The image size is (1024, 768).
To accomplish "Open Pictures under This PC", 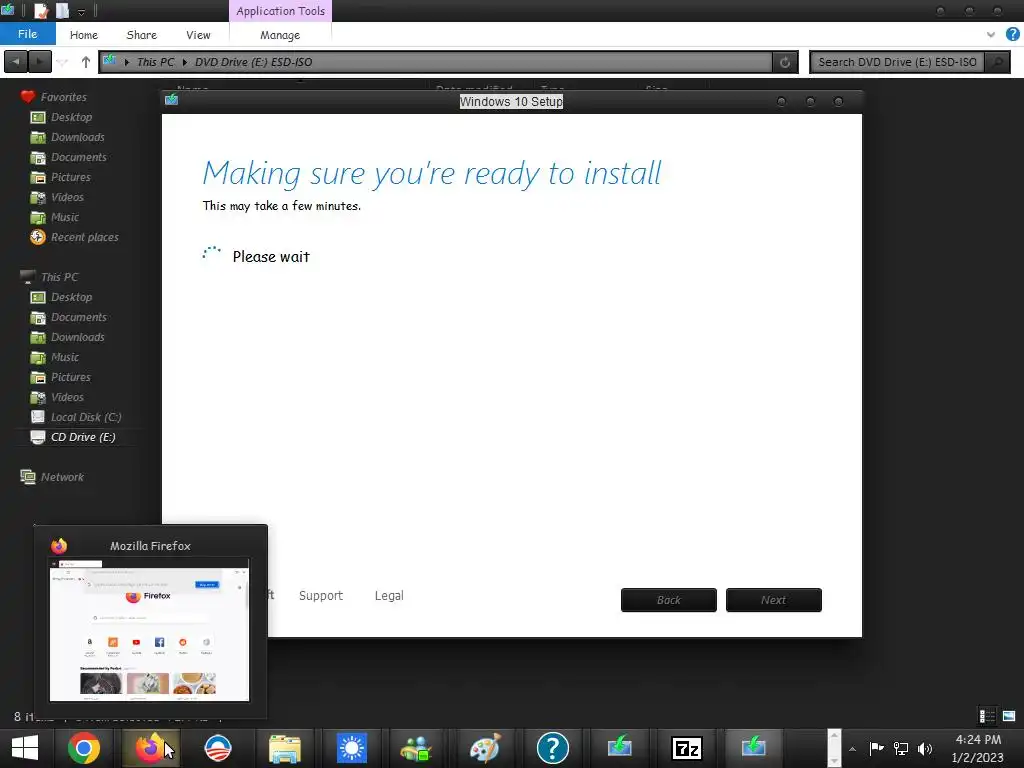I will pyautogui.click(x=61, y=377).
